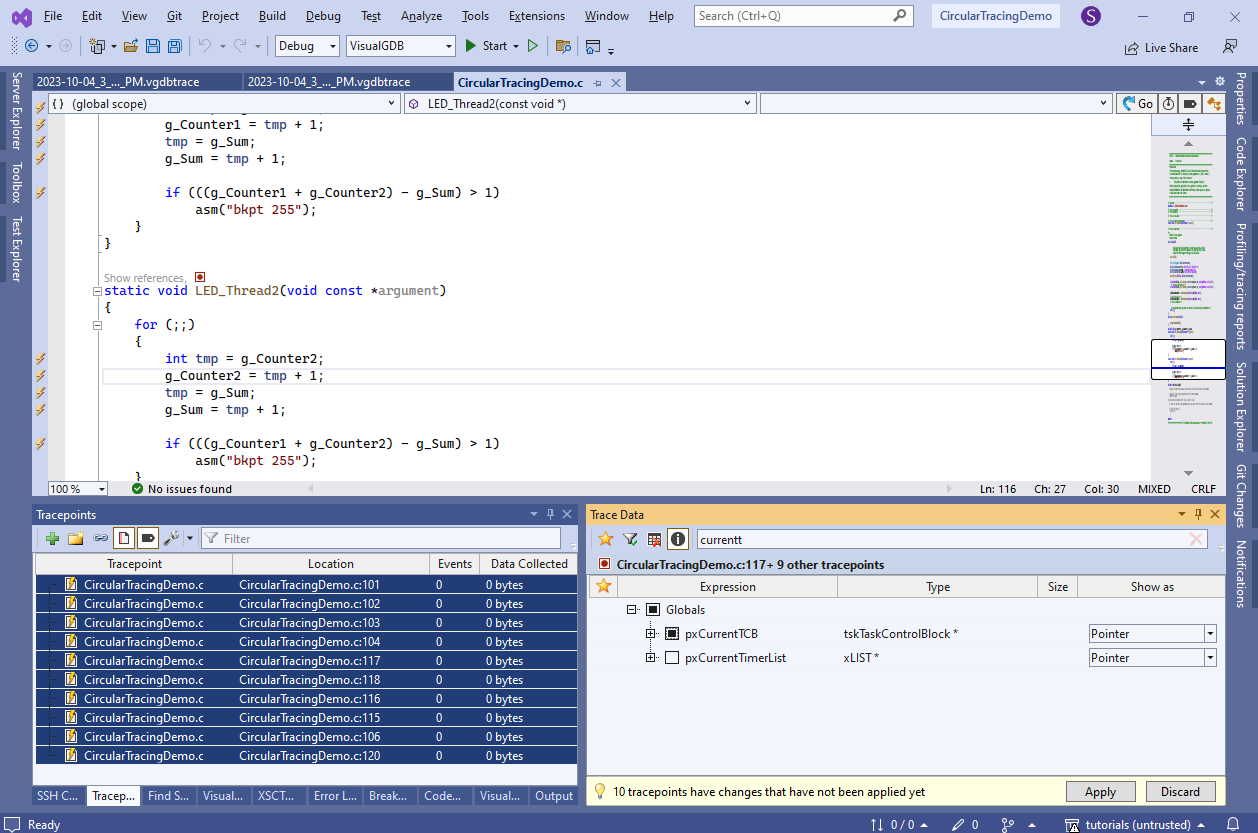Click the table view icon in the Trace Data toolbar
1258x833 pixels.
click(x=654, y=539)
